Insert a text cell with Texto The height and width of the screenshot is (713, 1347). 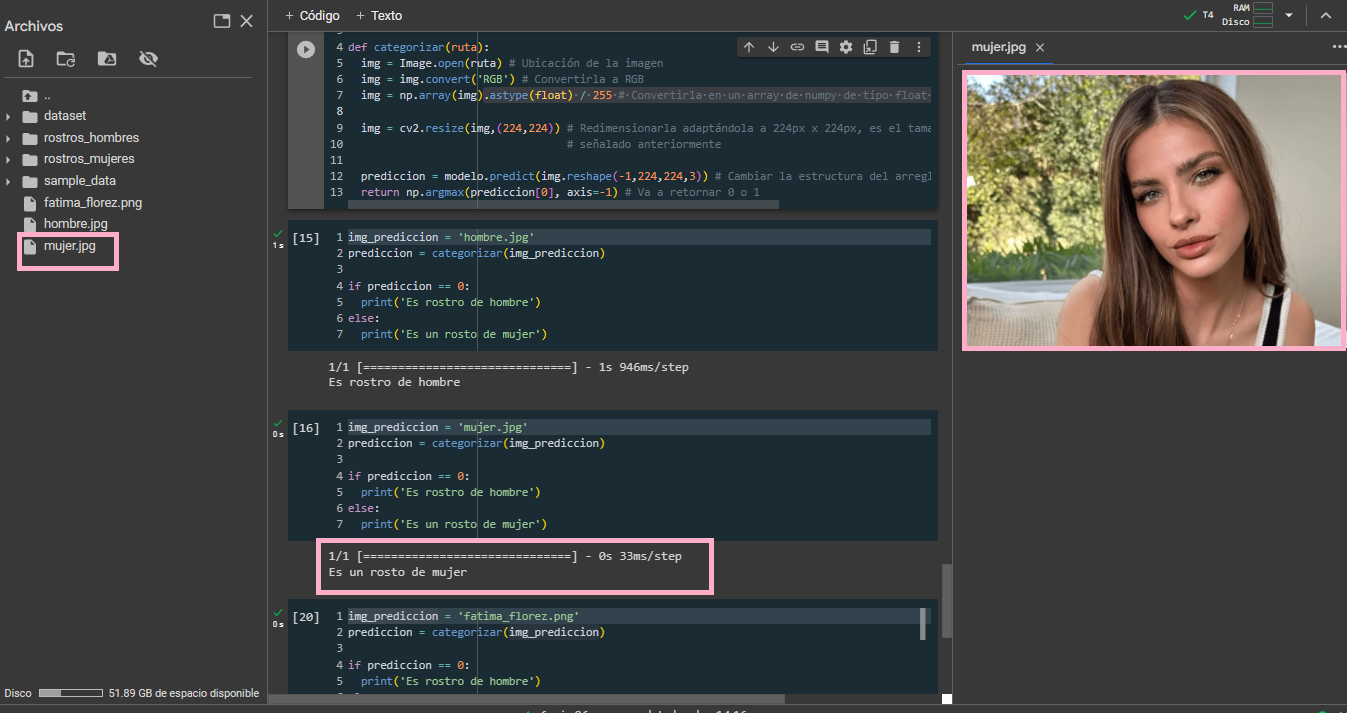(379, 16)
